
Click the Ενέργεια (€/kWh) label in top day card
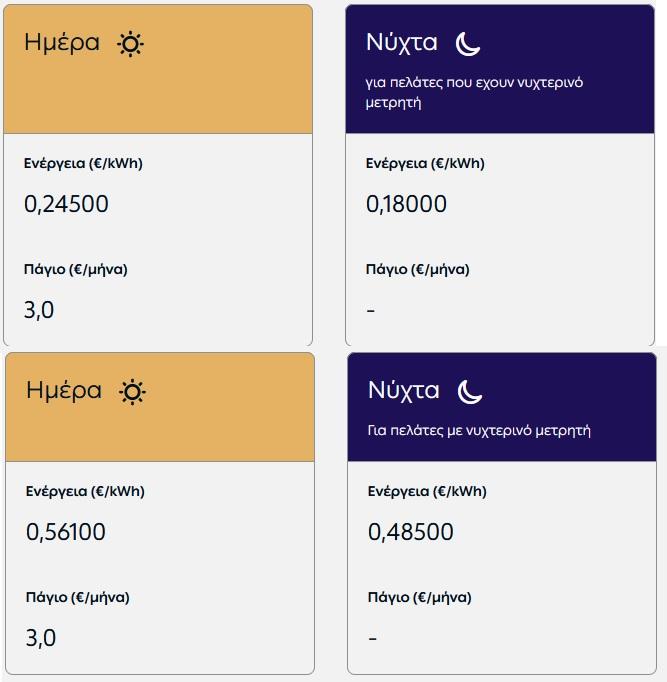(x=83, y=164)
